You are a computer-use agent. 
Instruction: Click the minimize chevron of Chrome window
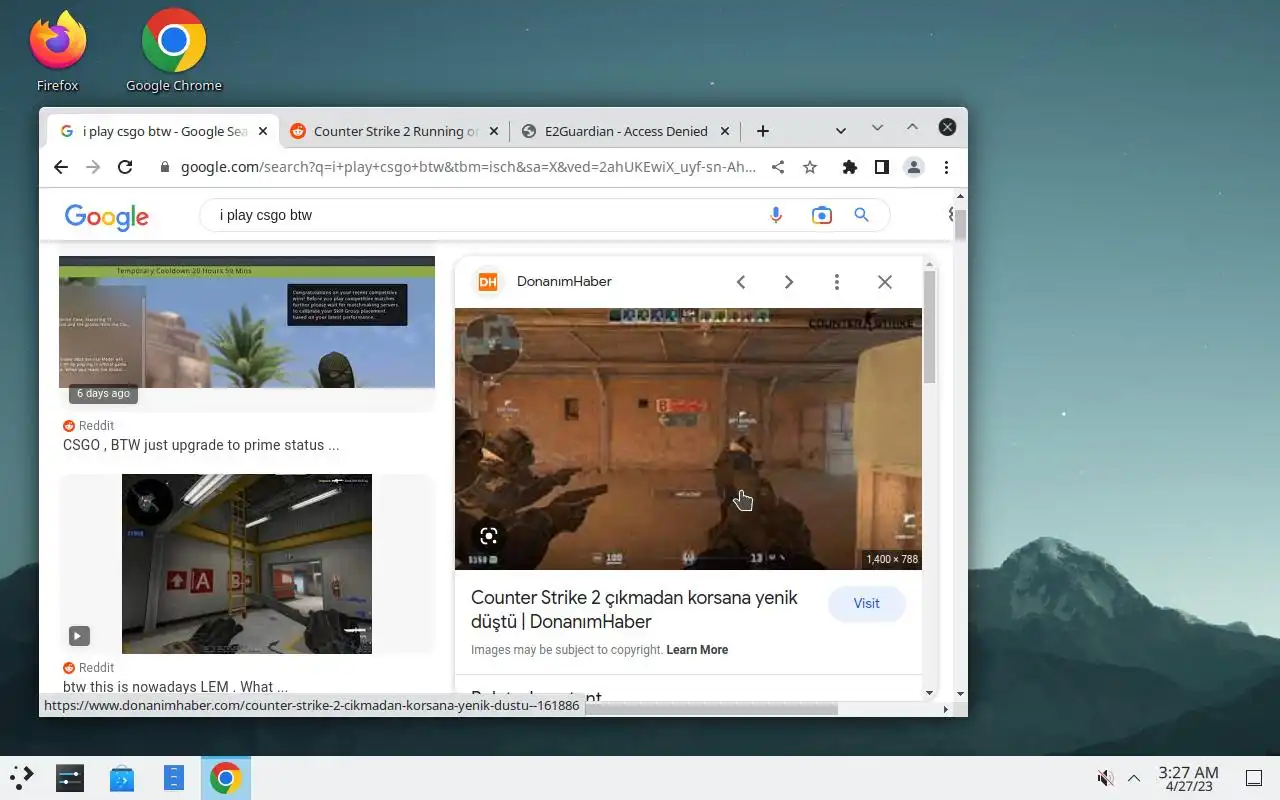point(877,127)
